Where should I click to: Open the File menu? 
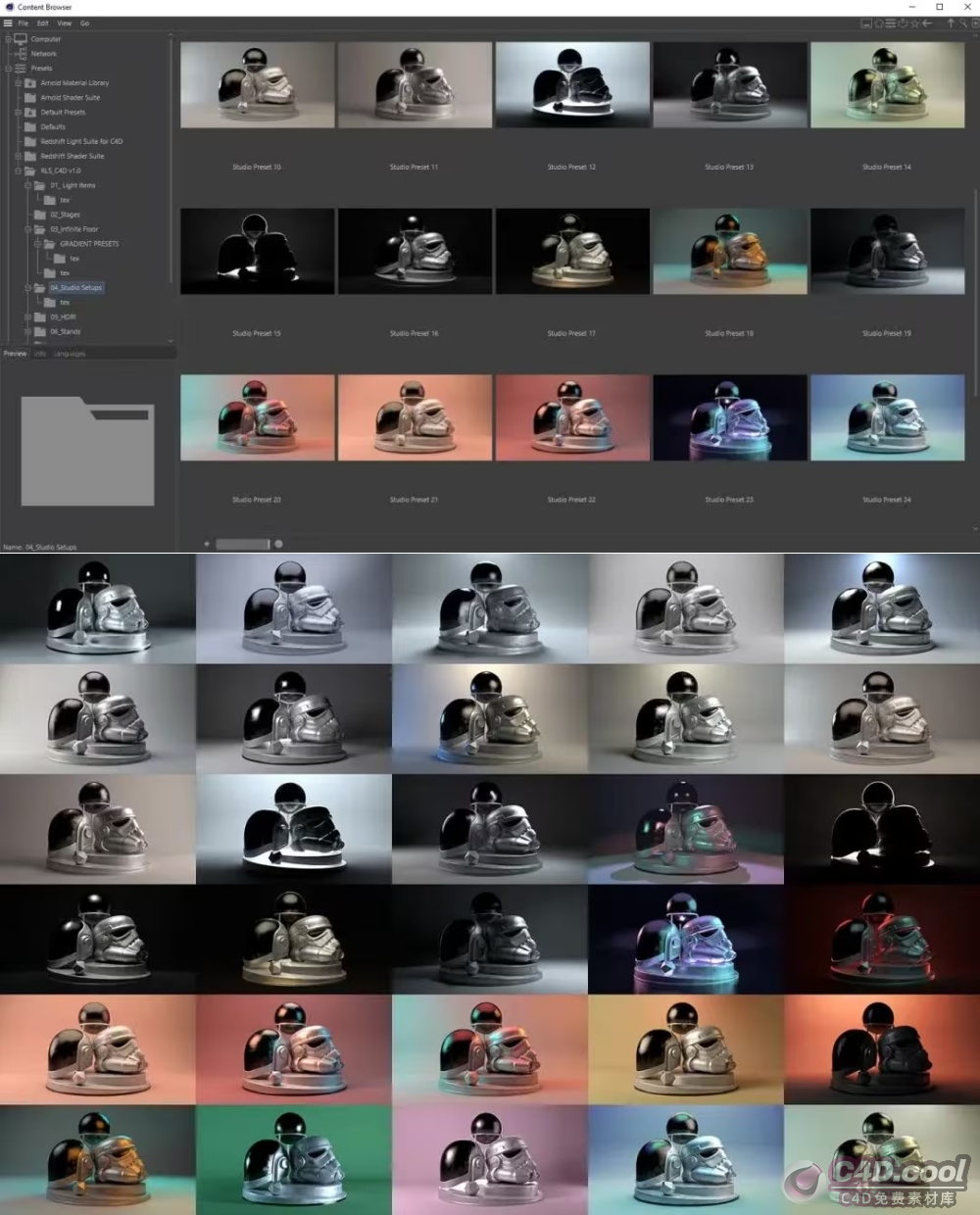[x=24, y=23]
